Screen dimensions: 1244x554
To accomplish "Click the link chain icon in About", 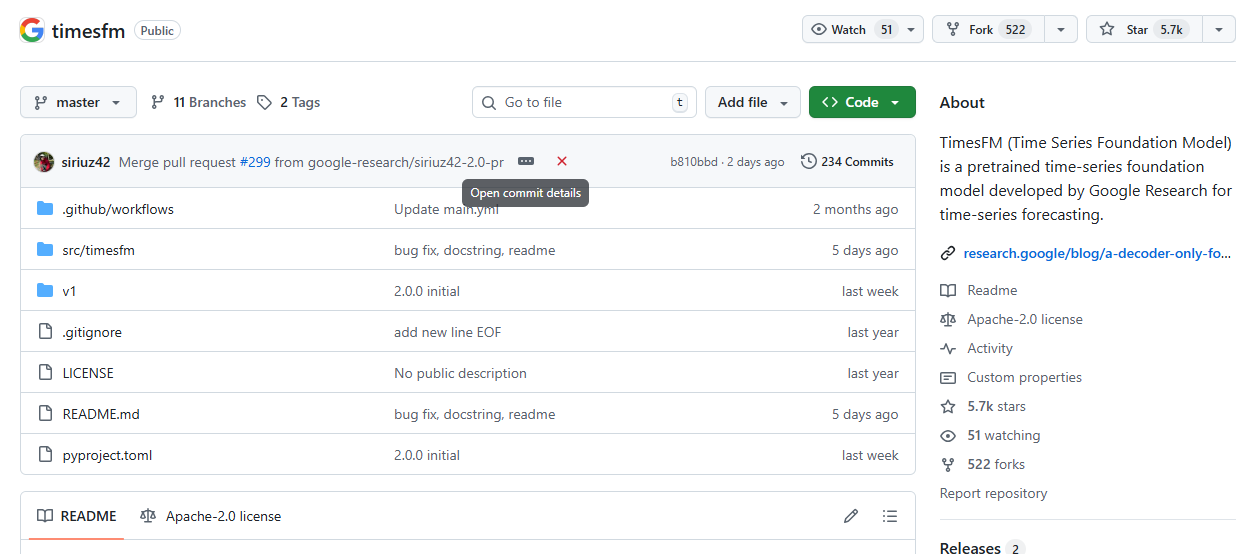I will 948,253.
